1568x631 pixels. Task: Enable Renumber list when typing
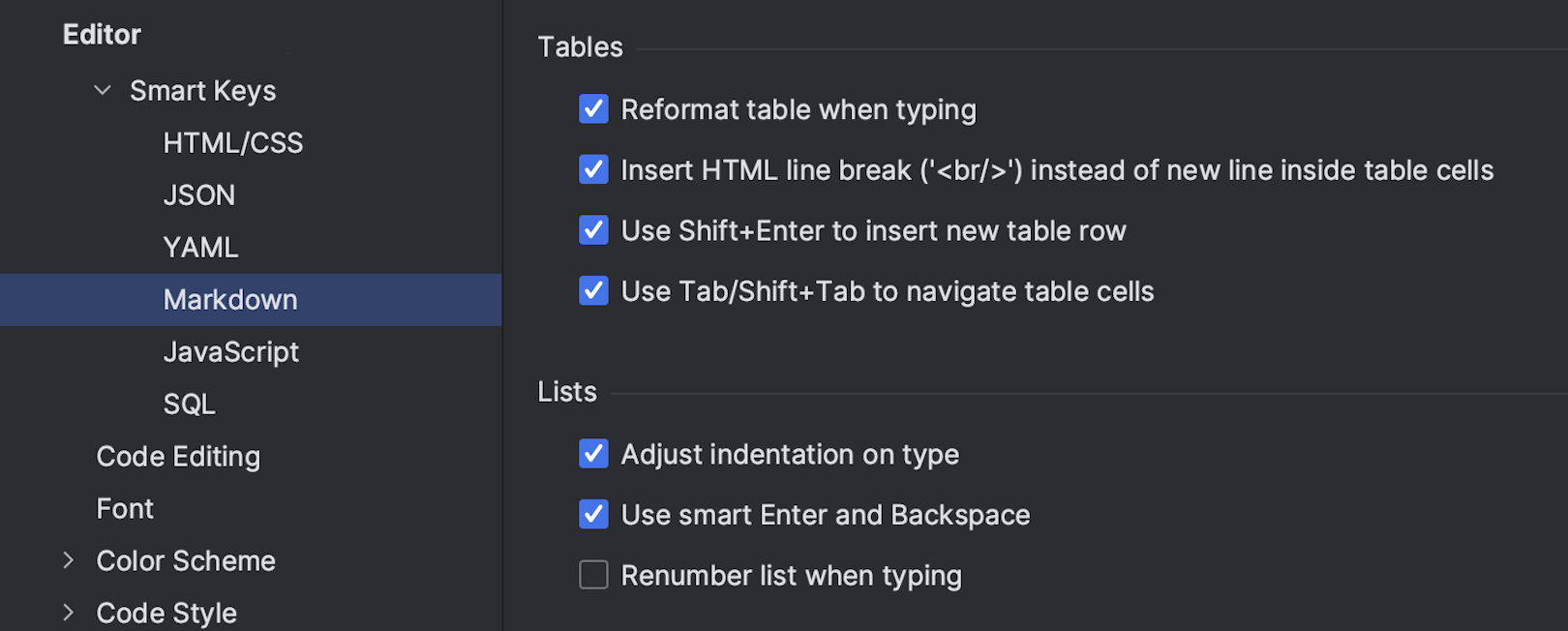tap(593, 575)
